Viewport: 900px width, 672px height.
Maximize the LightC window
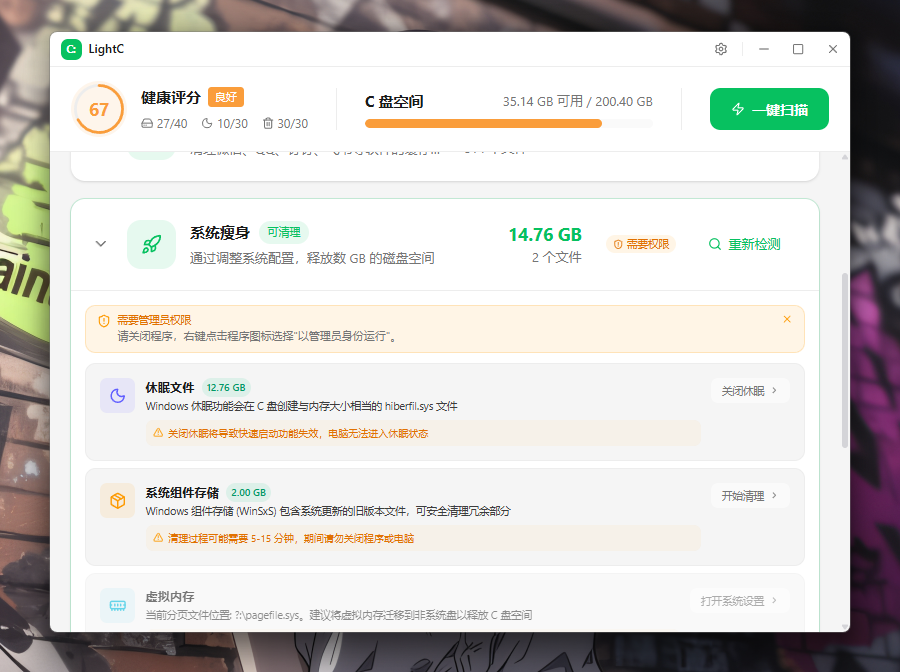(x=798, y=49)
